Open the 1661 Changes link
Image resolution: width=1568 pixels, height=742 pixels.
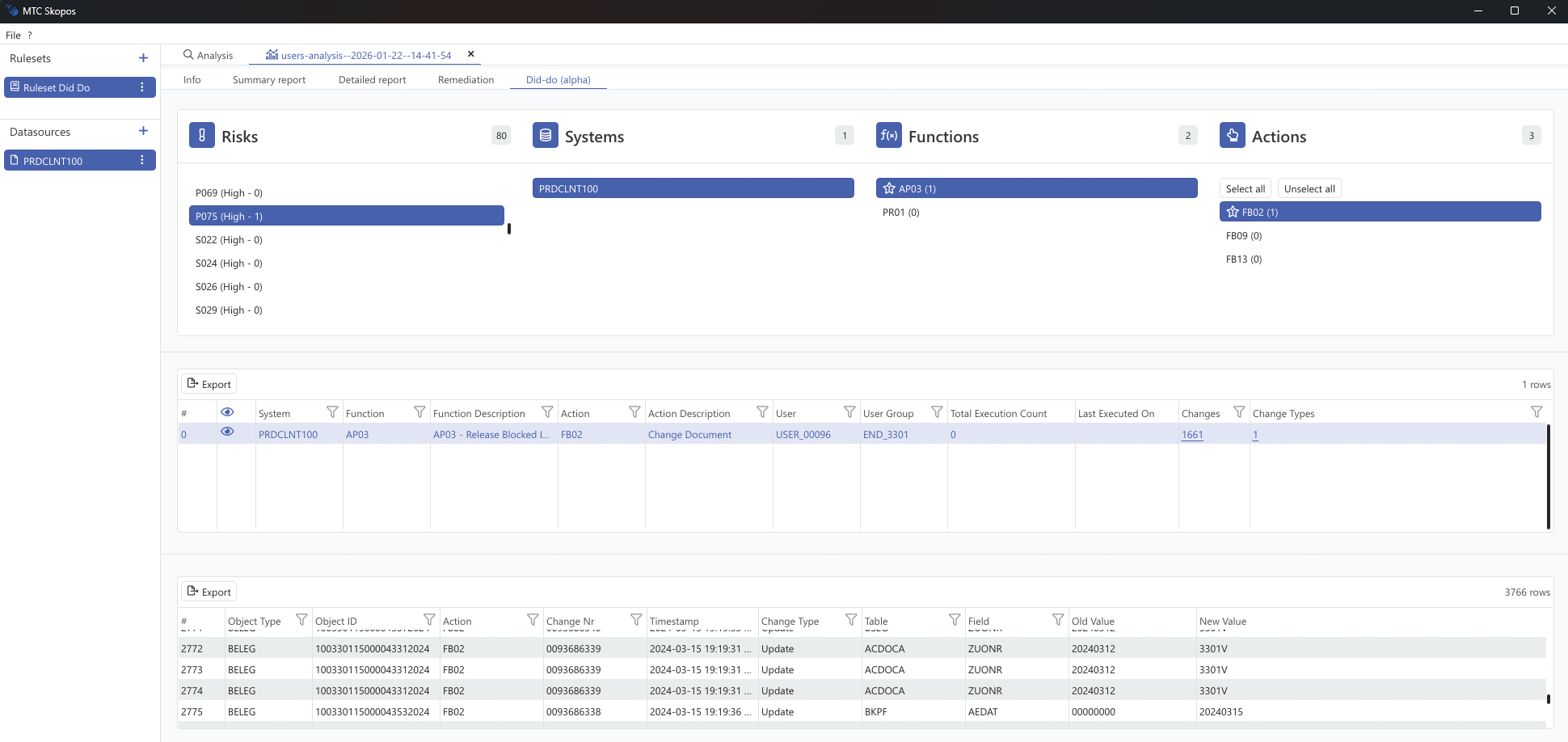1193,434
